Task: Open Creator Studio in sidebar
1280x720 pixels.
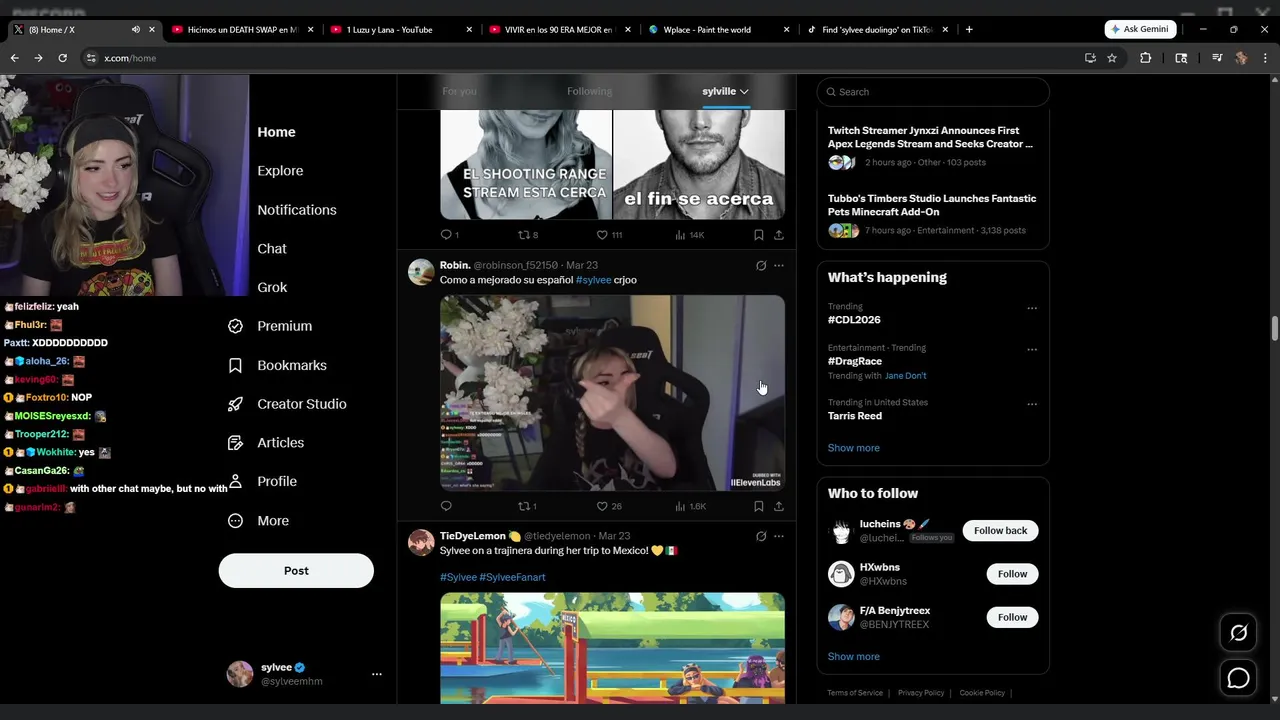Action: coord(287,404)
